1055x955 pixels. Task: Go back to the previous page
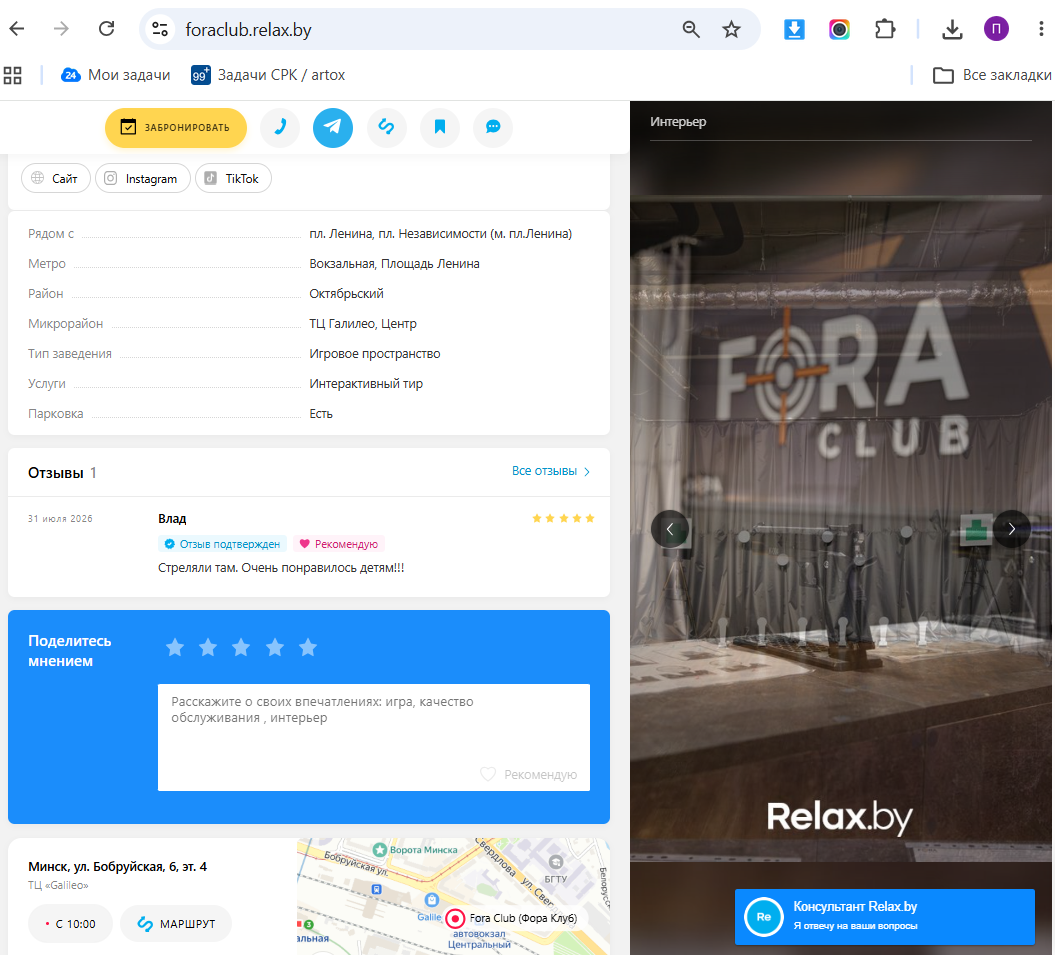(17, 29)
